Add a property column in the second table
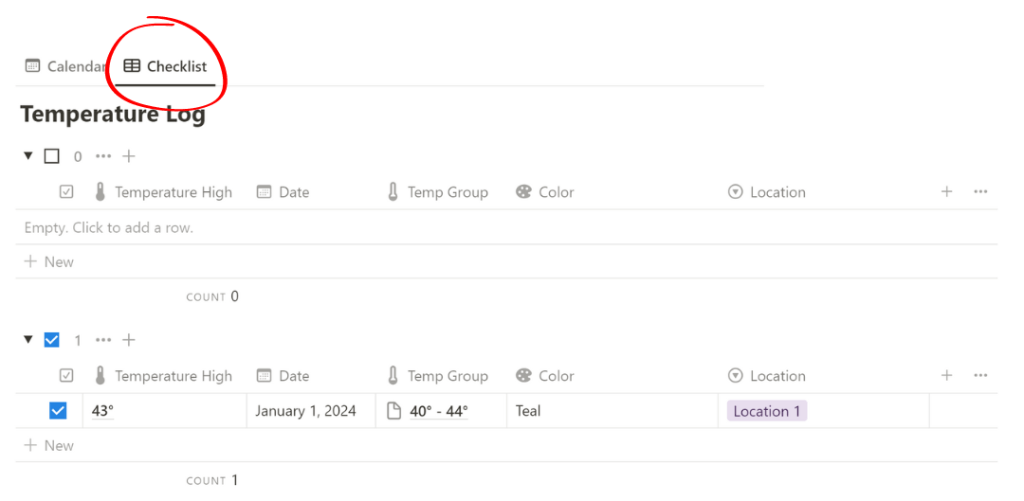Viewport: 1024px width, 501px height. pyautogui.click(x=947, y=376)
